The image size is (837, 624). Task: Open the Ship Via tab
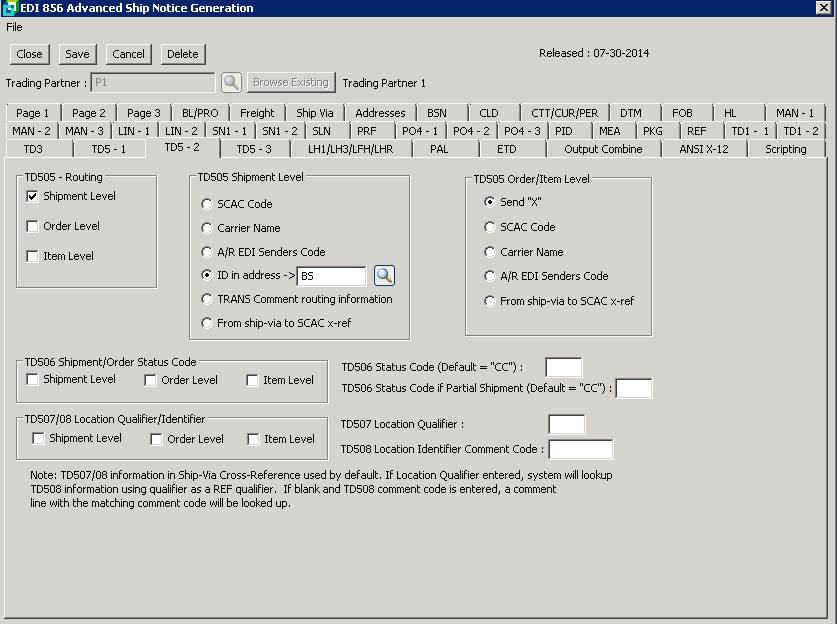pyautogui.click(x=314, y=113)
